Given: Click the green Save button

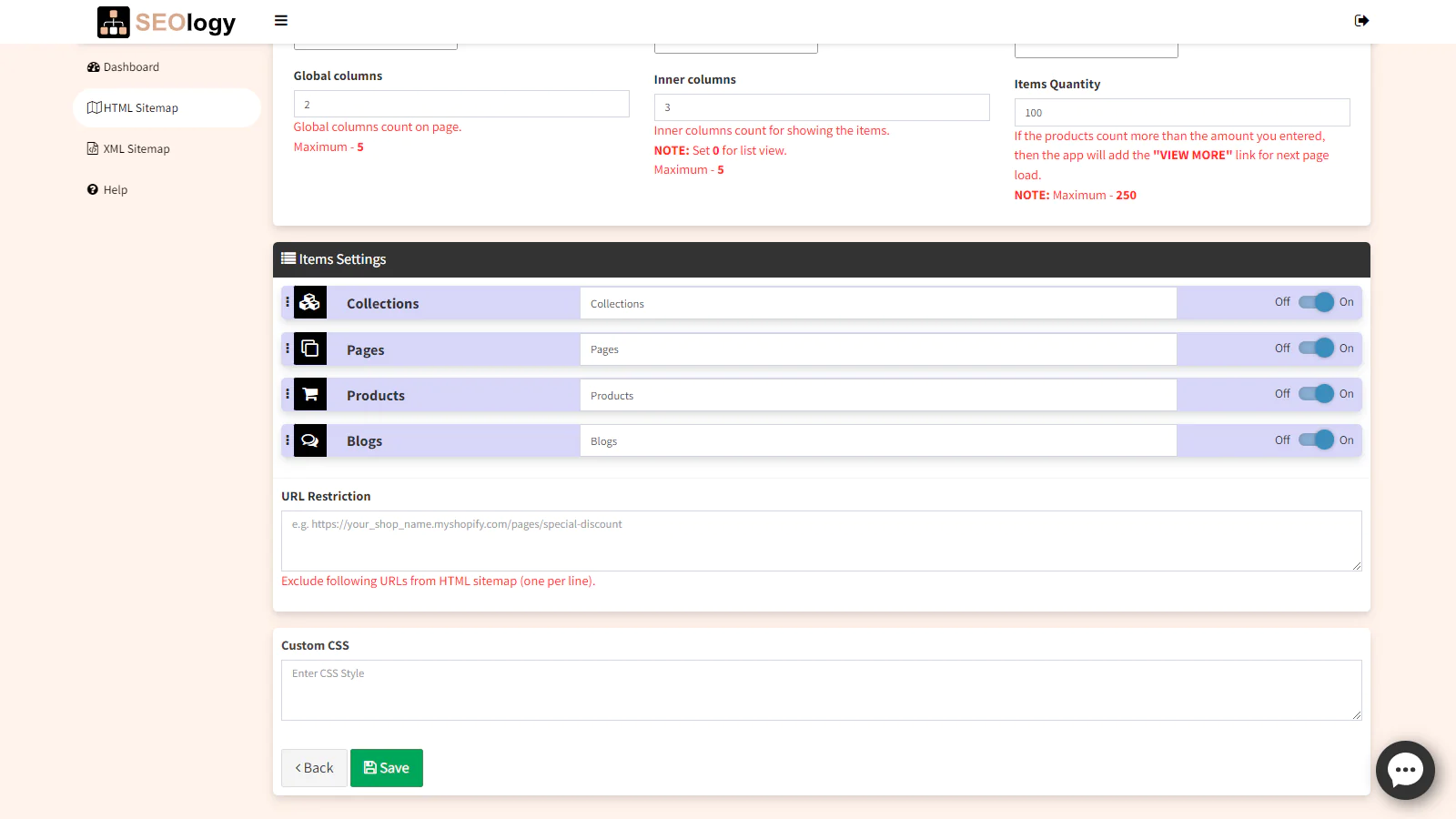Looking at the screenshot, I should (x=387, y=768).
